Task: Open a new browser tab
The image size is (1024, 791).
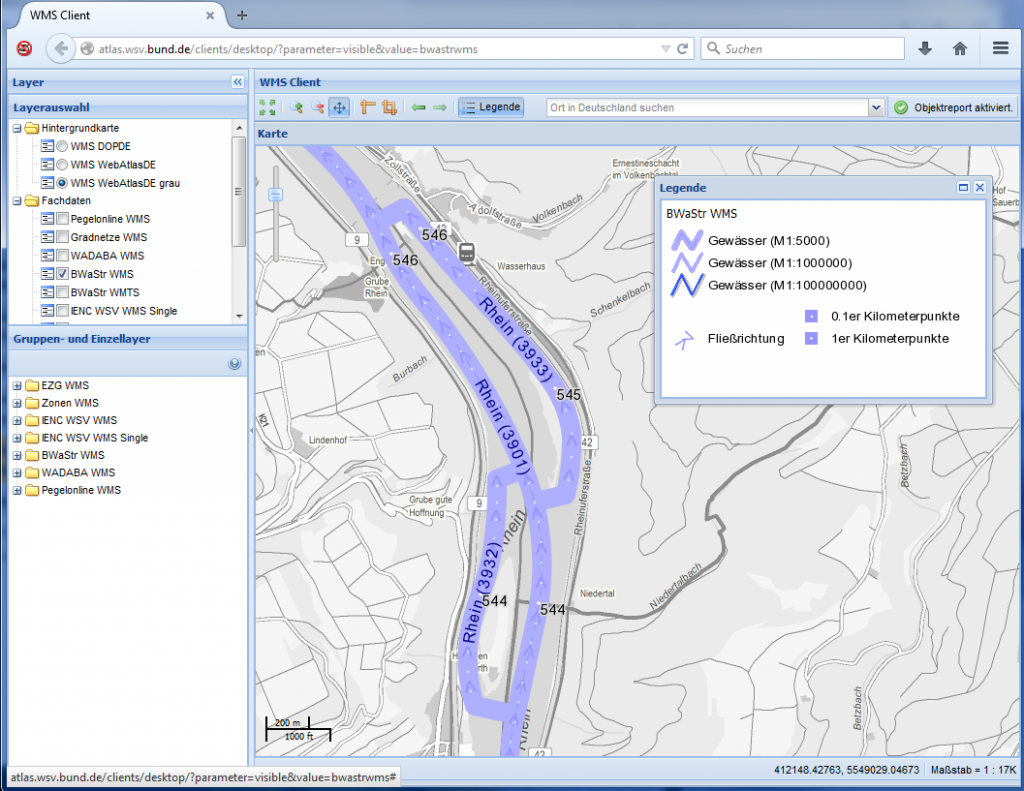Action: (x=242, y=15)
